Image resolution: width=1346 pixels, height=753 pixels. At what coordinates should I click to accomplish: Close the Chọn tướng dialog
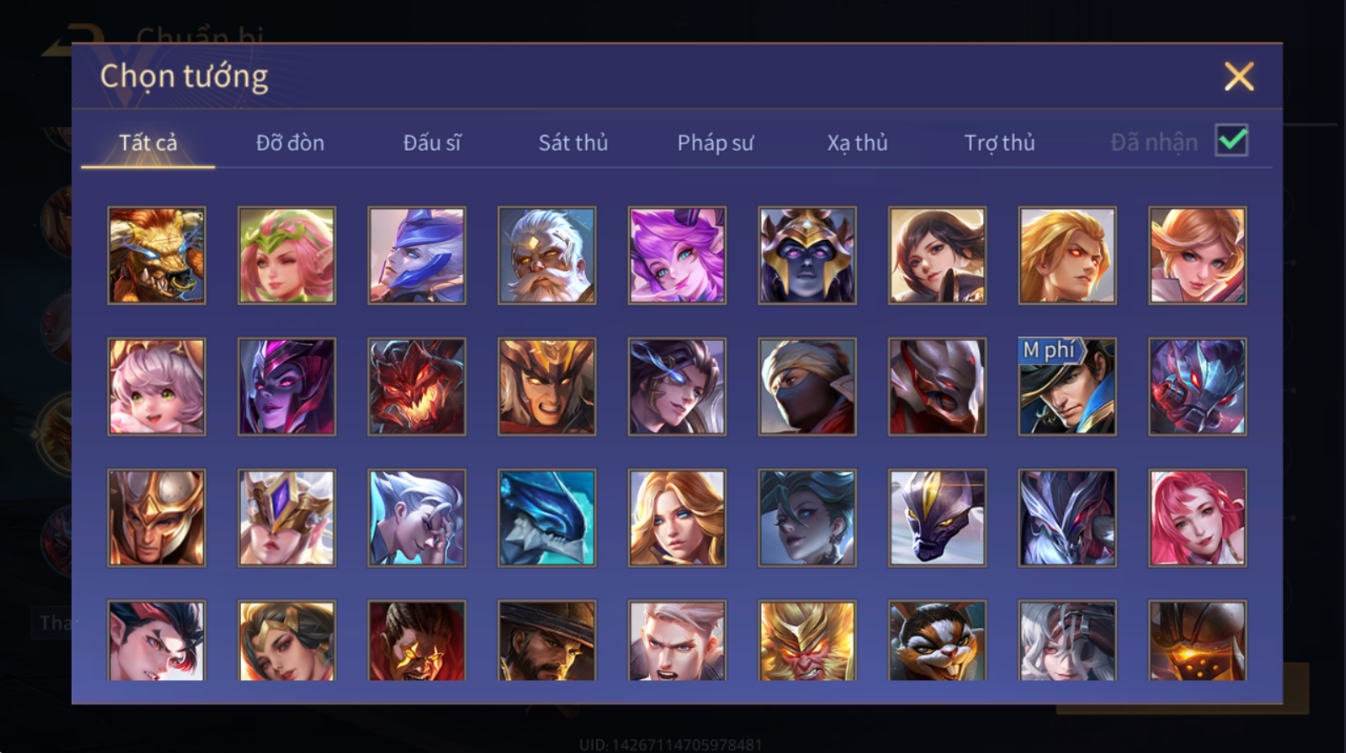pyautogui.click(x=1239, y=77)
